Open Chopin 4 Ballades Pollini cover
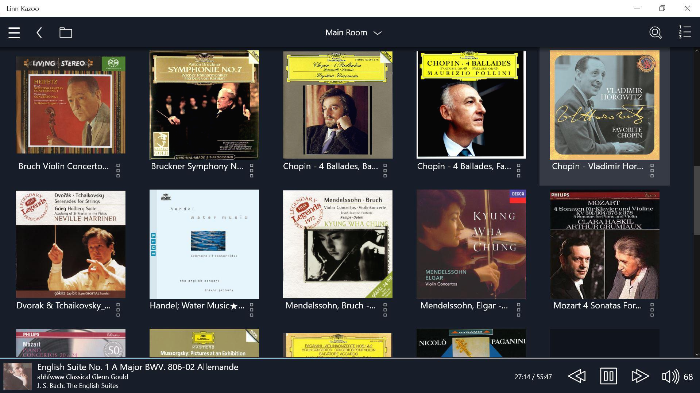This screenshot has width=700, height=393. pyautogui.click(x=471, y=105)
